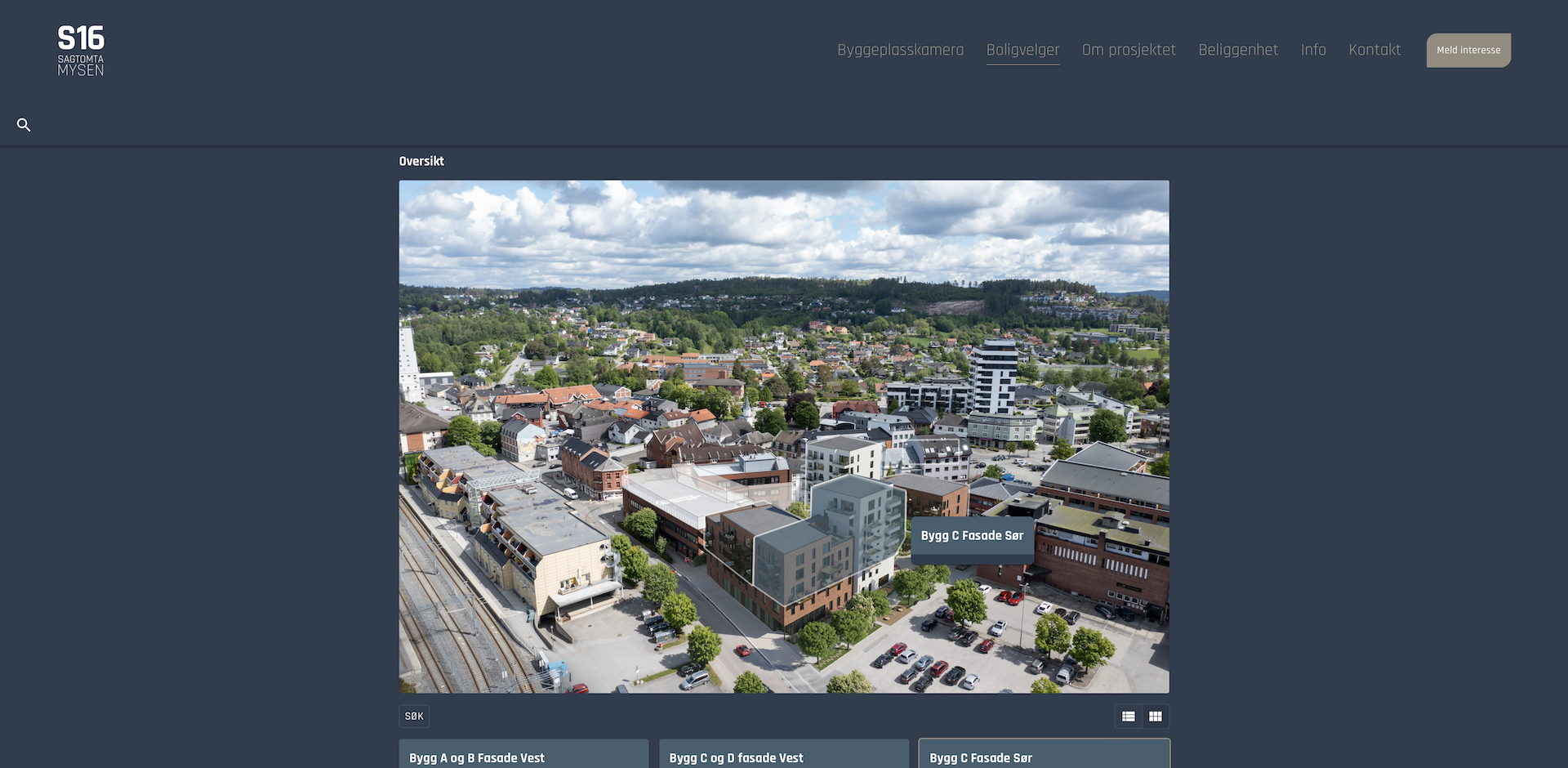Image resolution: width=1568 pixels, height=768 pixels.
Task: Click the S16 Sagtomta Mysen logo
Action: point(81,51)
